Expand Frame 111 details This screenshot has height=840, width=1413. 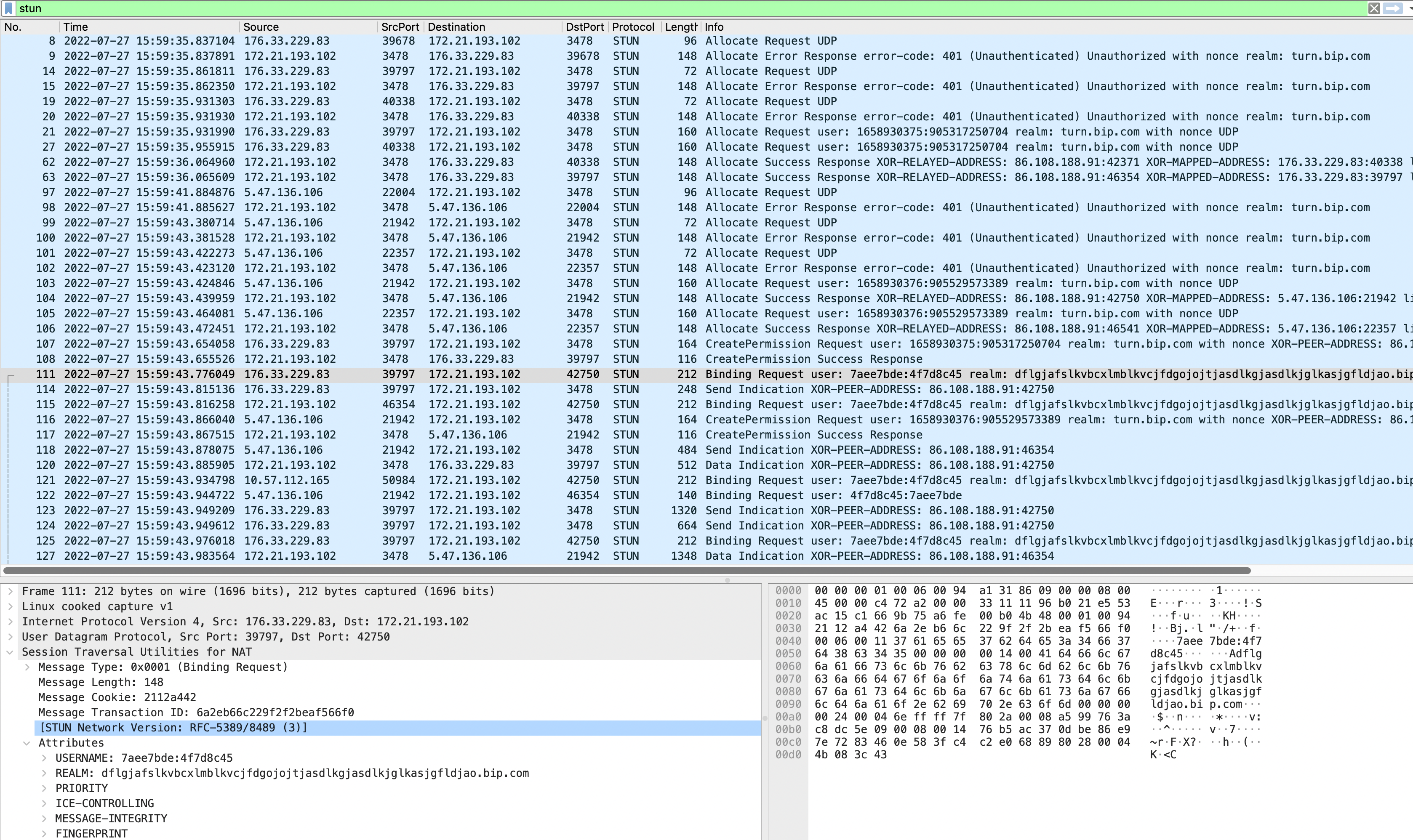pyautogui.click(x=10, y=591)
